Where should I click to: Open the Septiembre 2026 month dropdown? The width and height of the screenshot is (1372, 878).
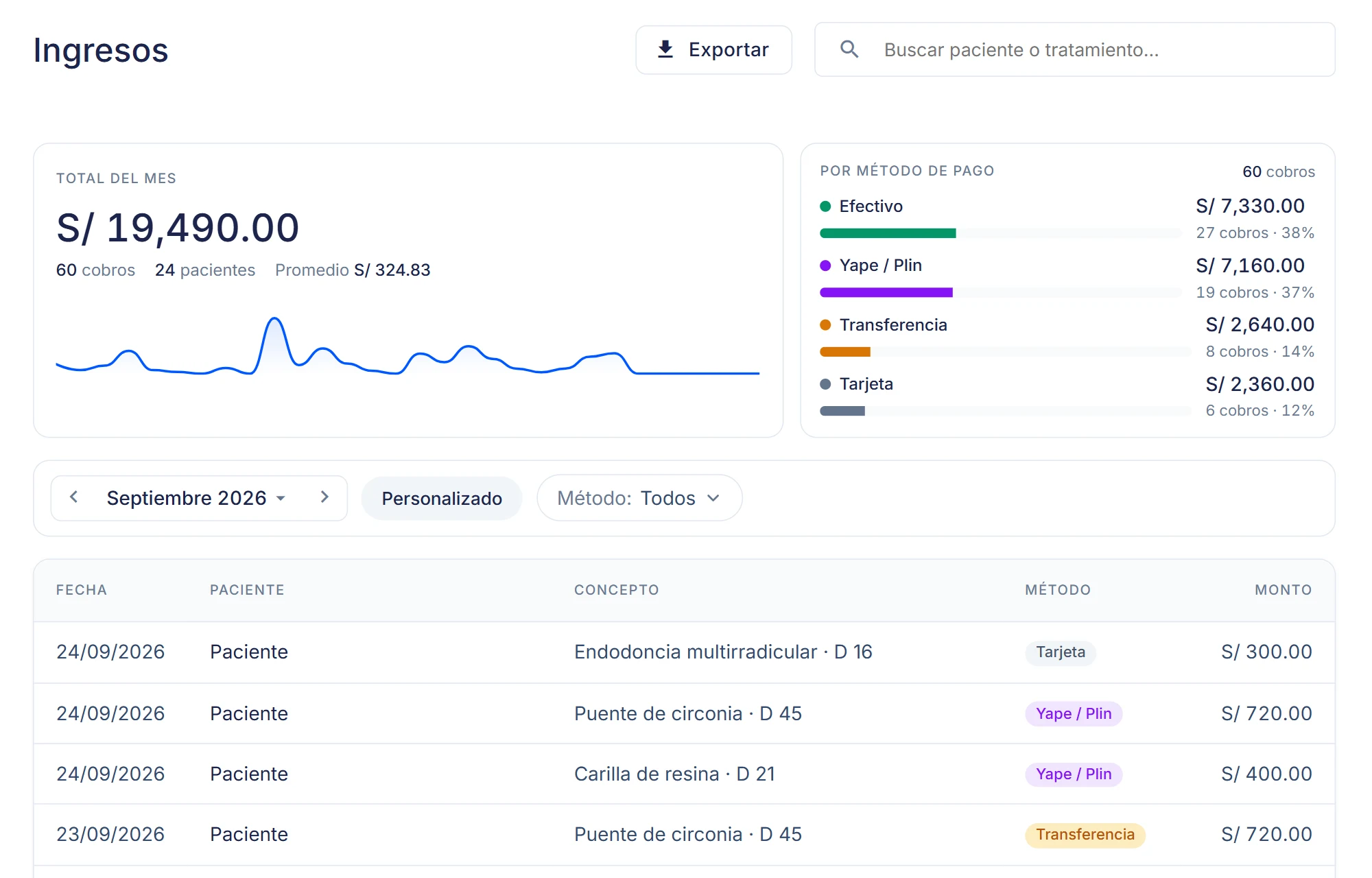196,498
